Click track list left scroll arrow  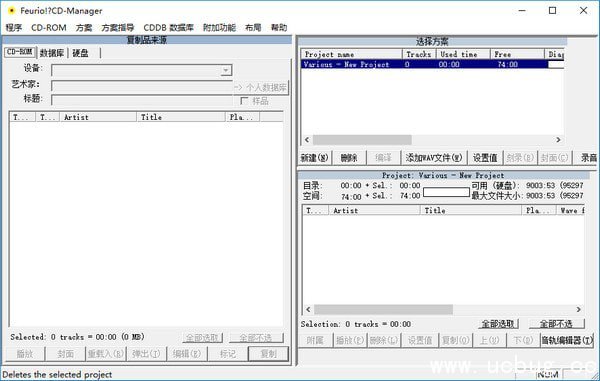pos(308,309)
